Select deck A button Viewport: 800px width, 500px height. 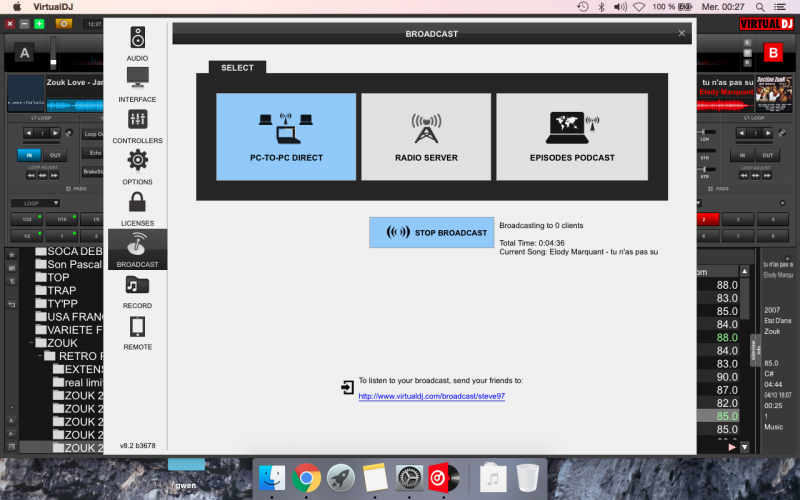(x=24, y=53)
